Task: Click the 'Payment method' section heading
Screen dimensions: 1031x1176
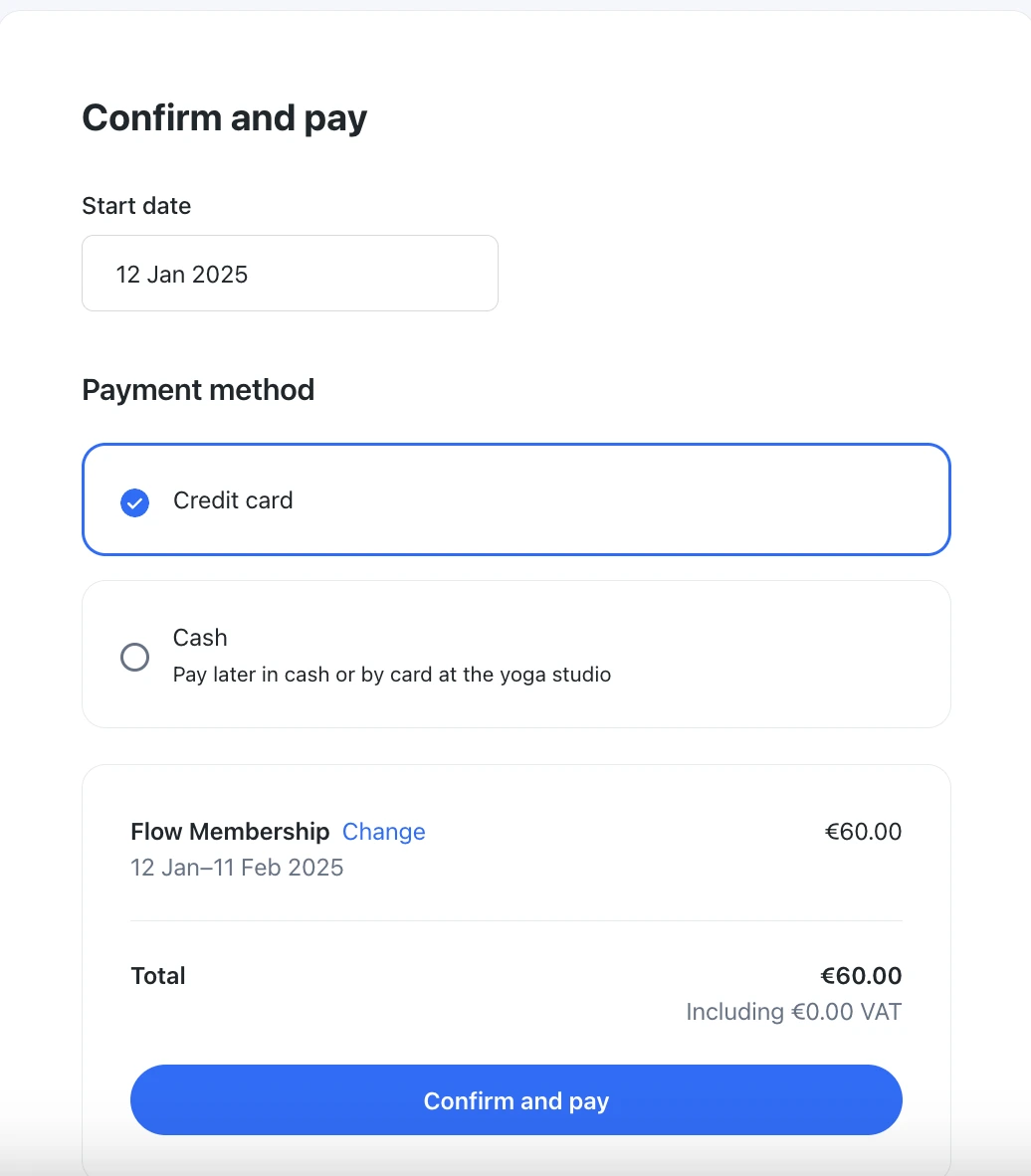Action: 198,389
